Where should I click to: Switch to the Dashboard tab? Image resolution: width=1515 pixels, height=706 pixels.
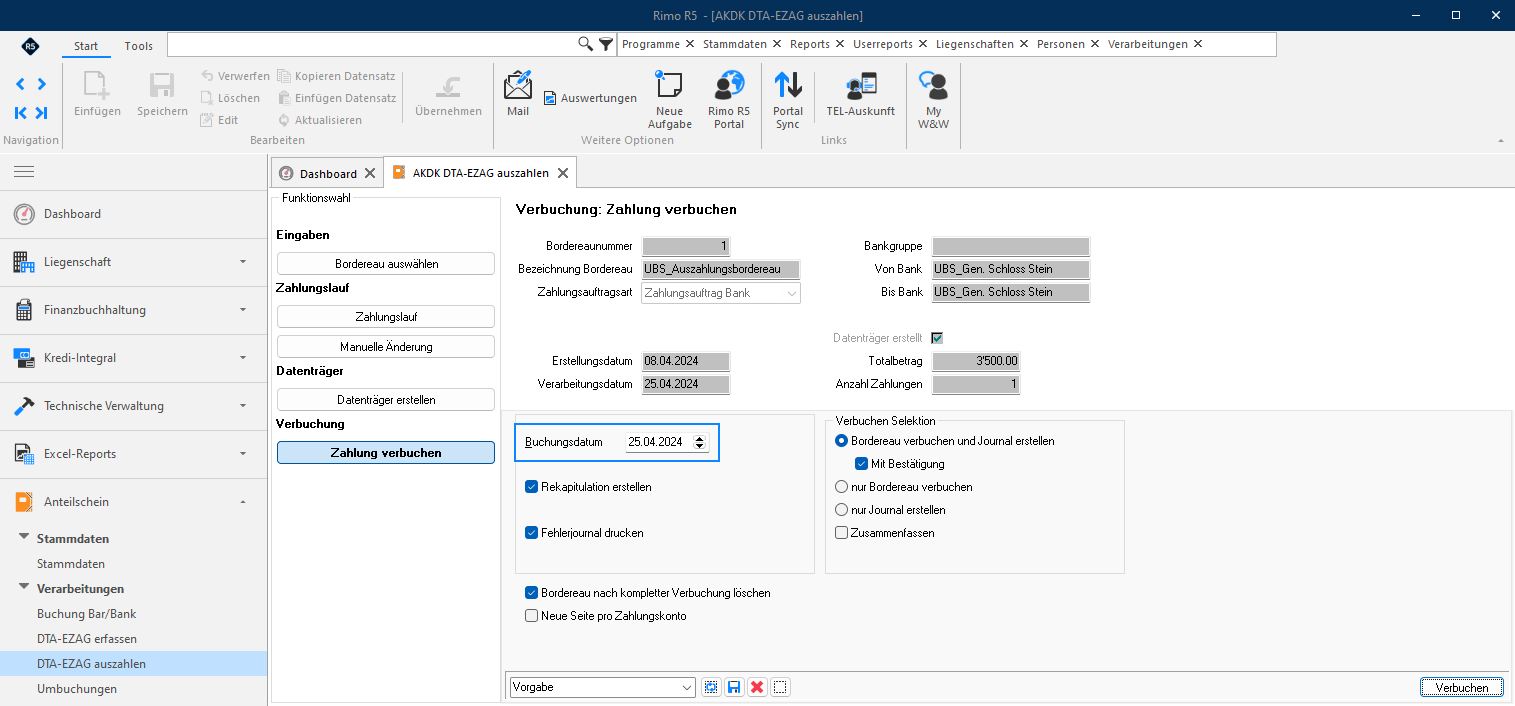(328, 173)
